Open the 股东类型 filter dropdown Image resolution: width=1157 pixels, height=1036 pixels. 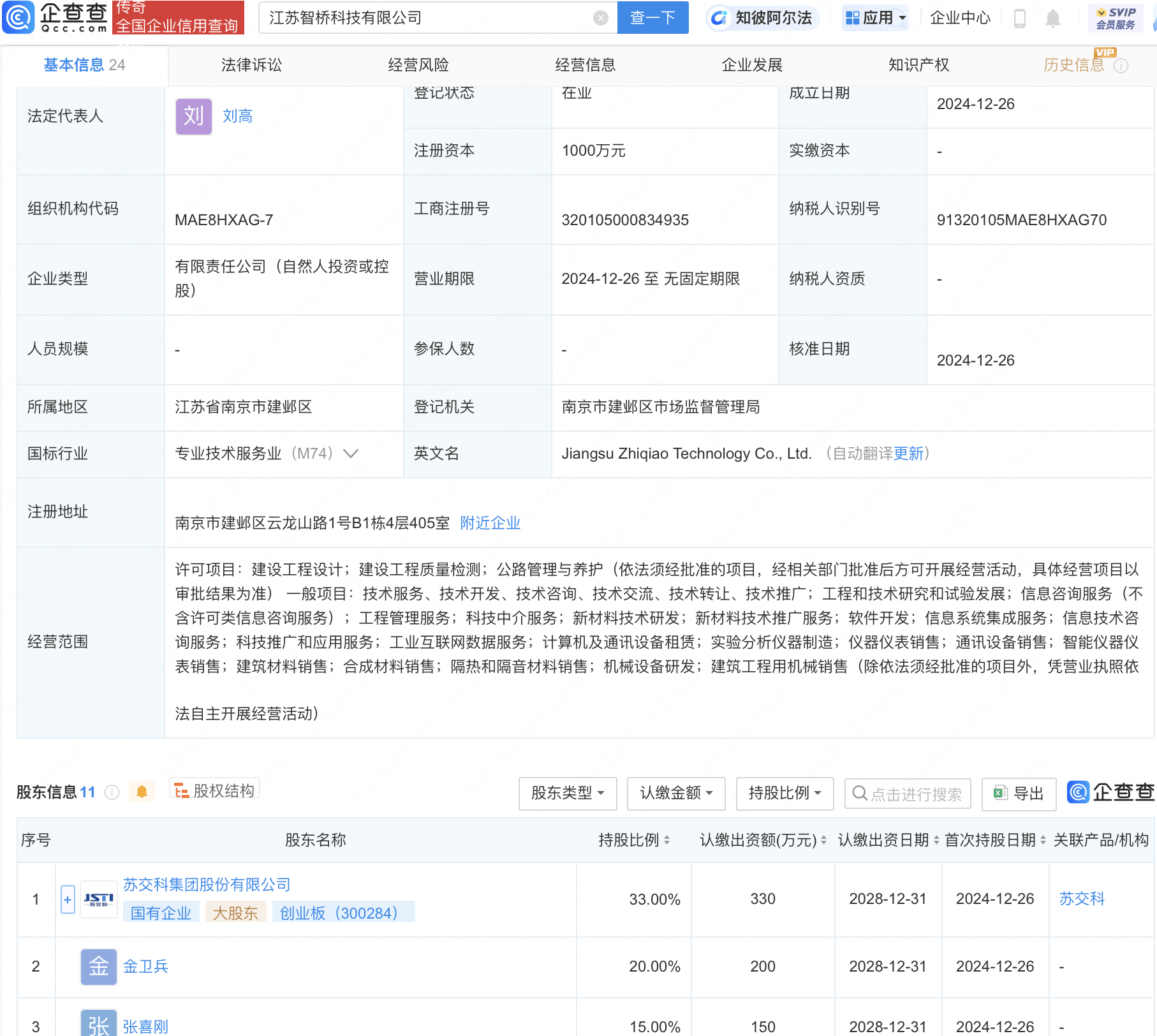pos(568,794)
